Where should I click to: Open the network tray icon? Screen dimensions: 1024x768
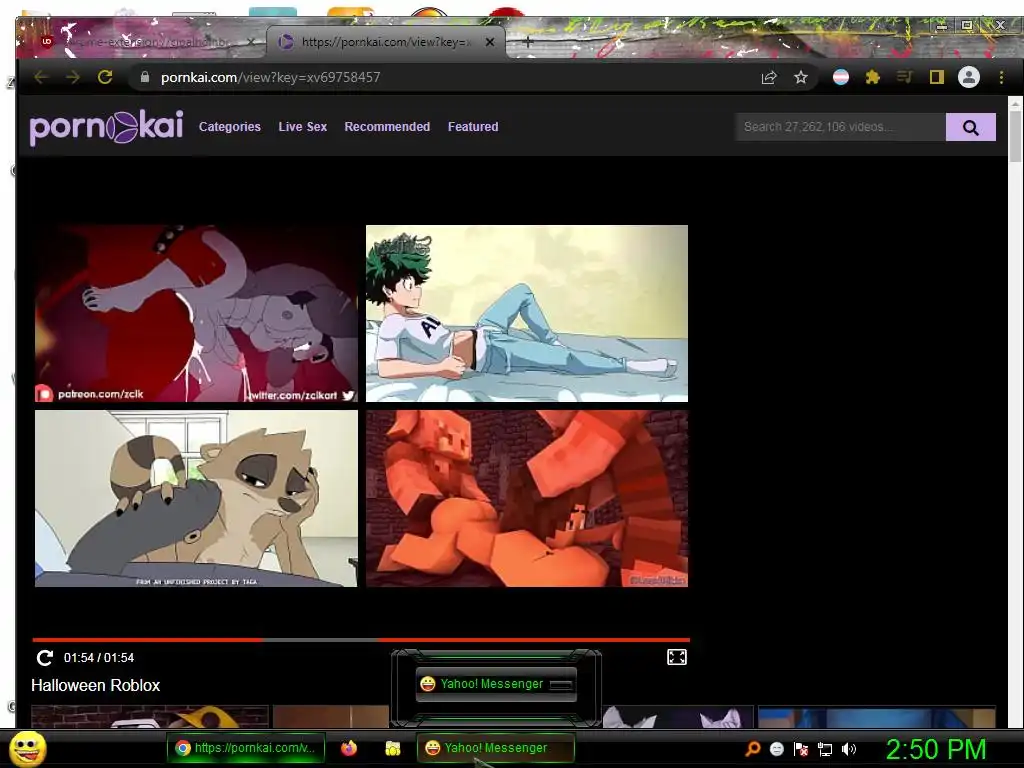825,749
